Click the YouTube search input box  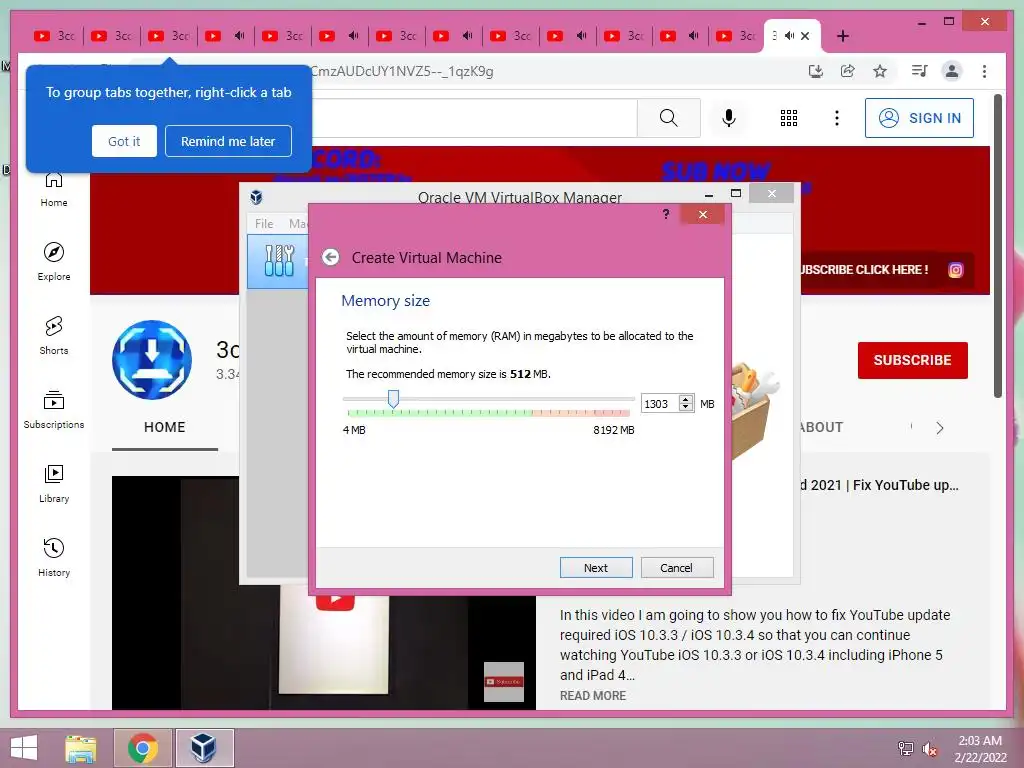[474, 118]
